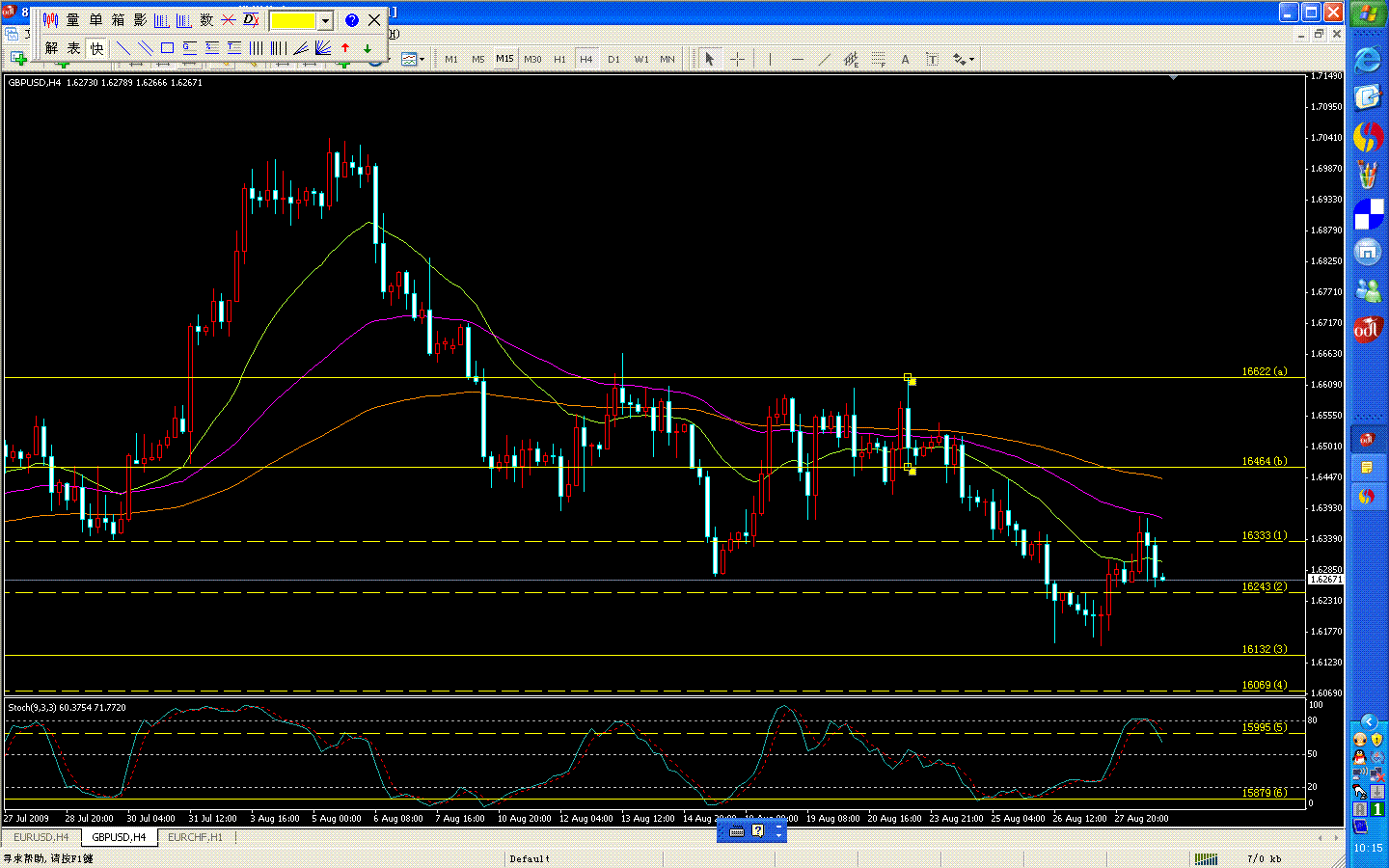Select the text A tool
Screen dimensions: 1389x868
[905, 60]
